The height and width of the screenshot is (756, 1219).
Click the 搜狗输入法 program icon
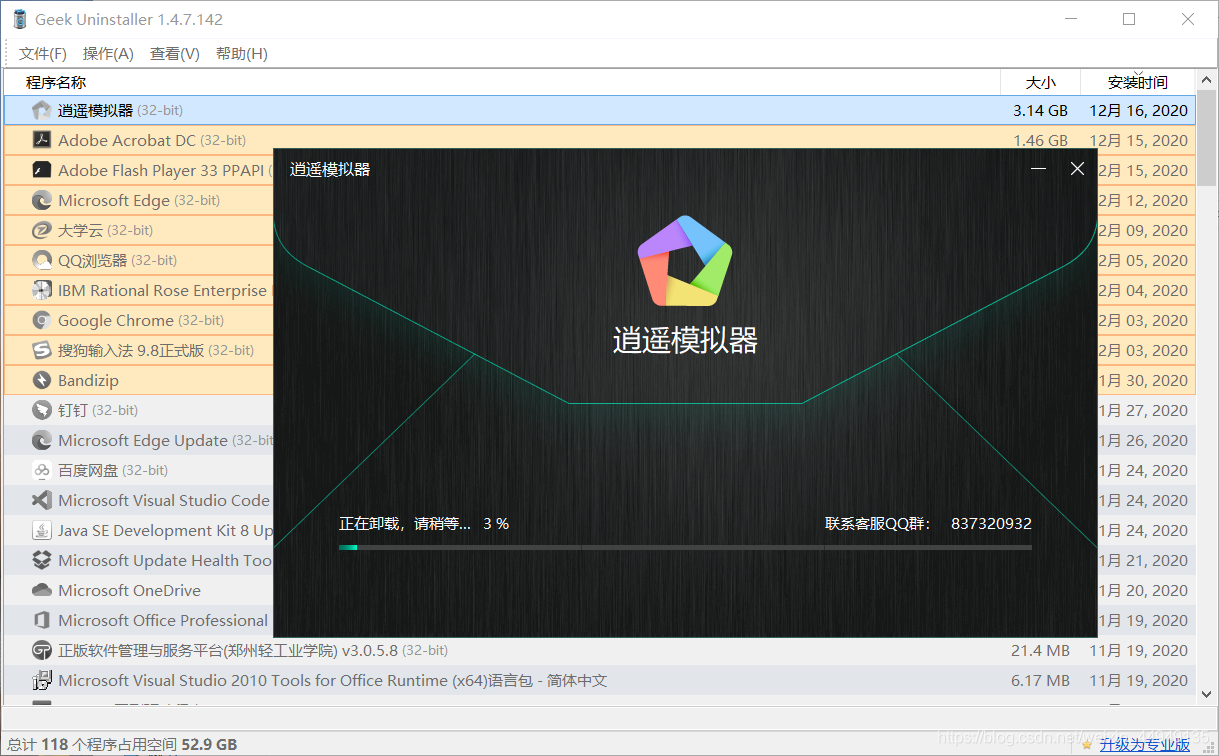pos(41,350)
